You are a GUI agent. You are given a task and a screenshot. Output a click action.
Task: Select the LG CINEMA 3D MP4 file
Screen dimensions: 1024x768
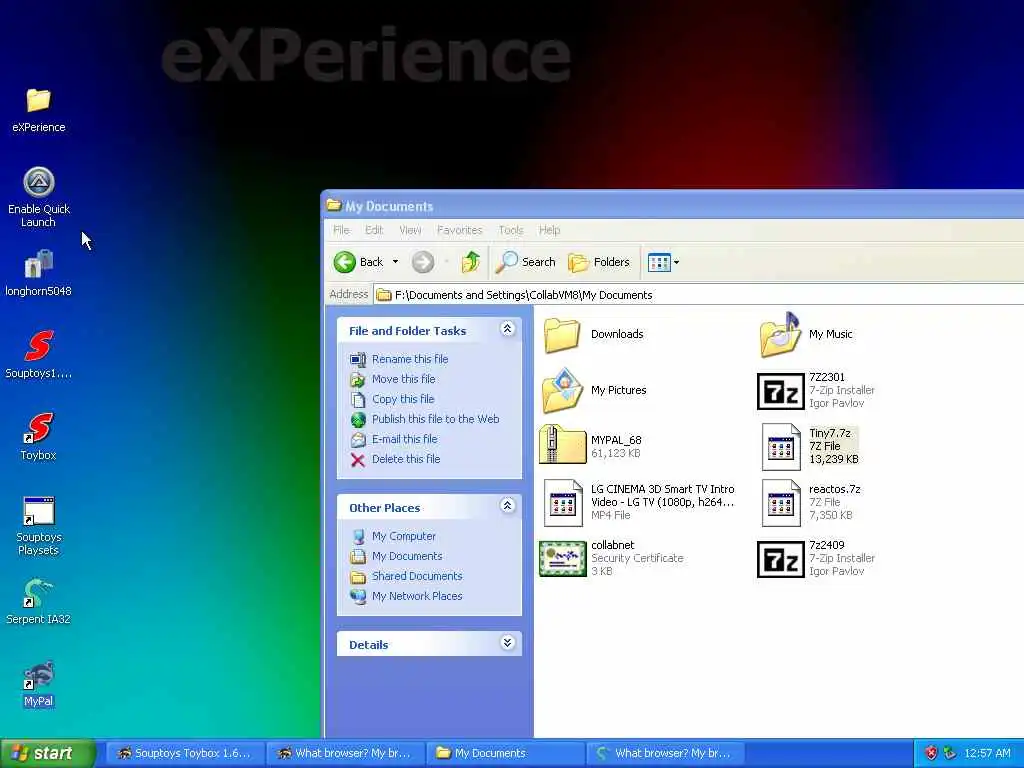639,502
